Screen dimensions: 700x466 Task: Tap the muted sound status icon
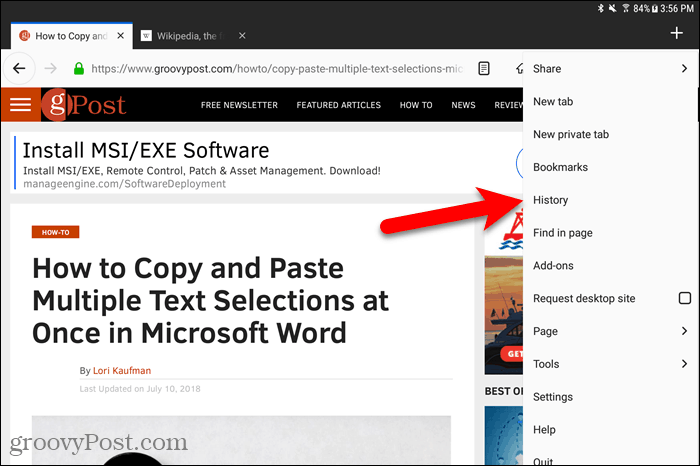(x=612, y=8)
